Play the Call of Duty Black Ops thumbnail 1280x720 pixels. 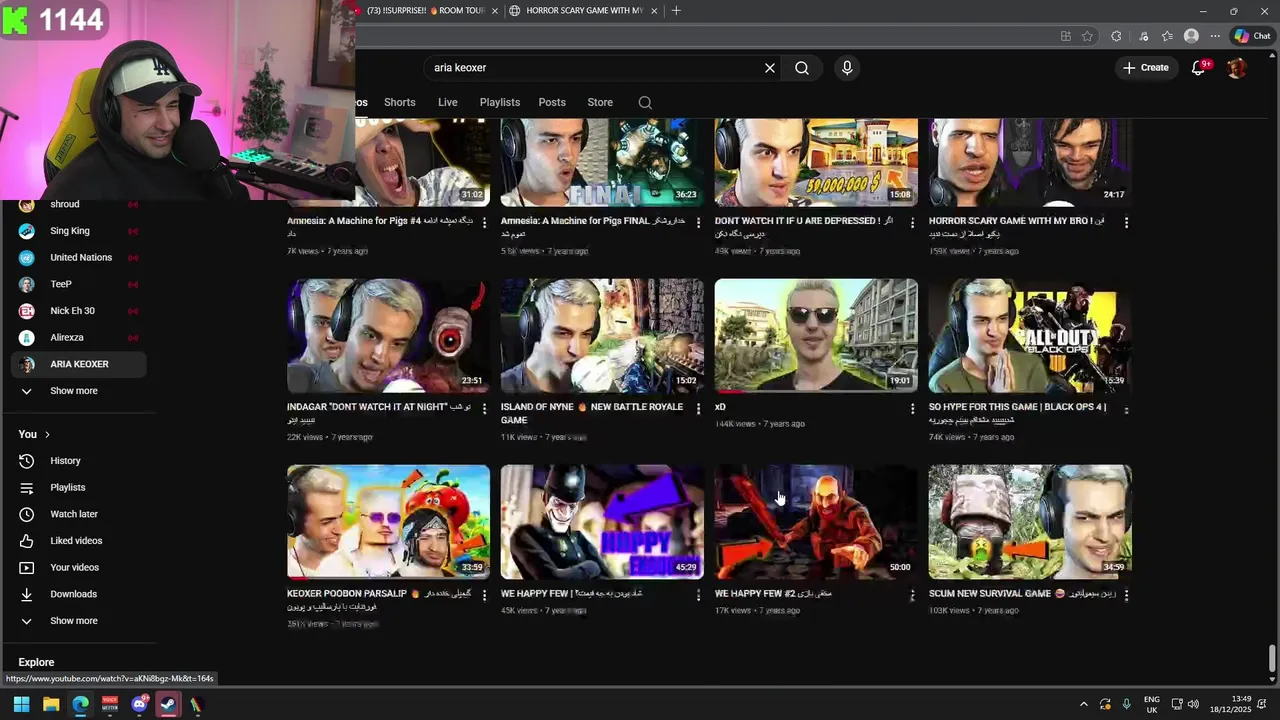(x=1030, y=336)
